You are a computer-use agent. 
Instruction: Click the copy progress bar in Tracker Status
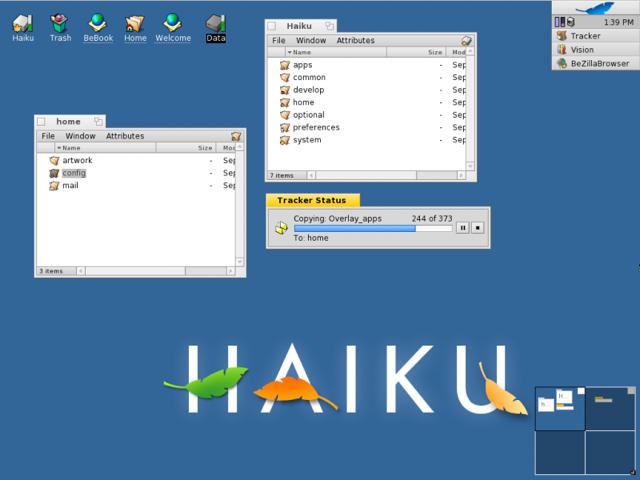coord(372,228)
